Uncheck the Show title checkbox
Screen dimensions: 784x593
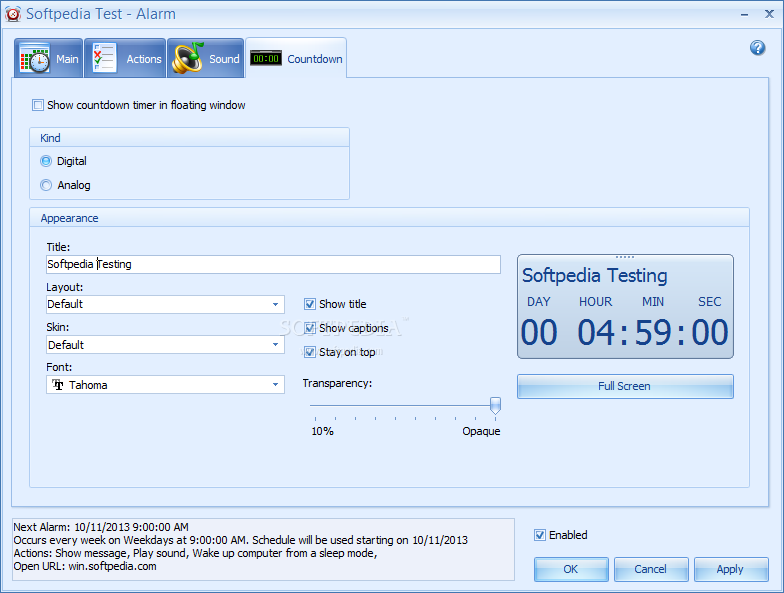click(310, 304)
